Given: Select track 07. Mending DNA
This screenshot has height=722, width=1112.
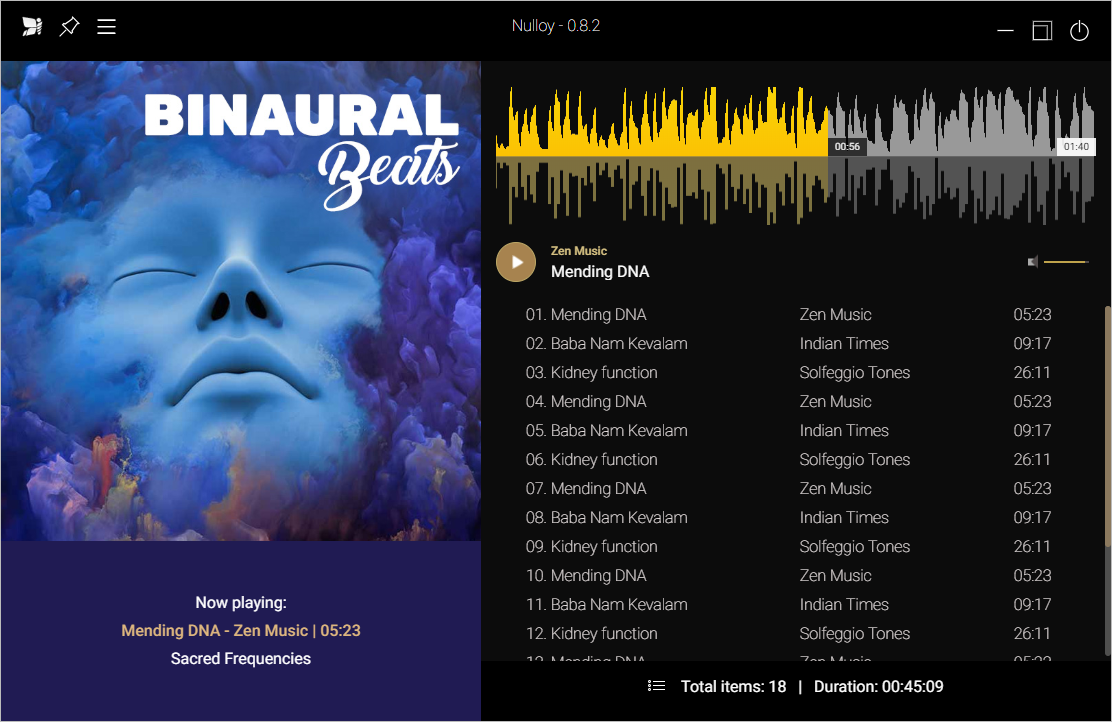Looking at the screenshot, I should point(788,489).
